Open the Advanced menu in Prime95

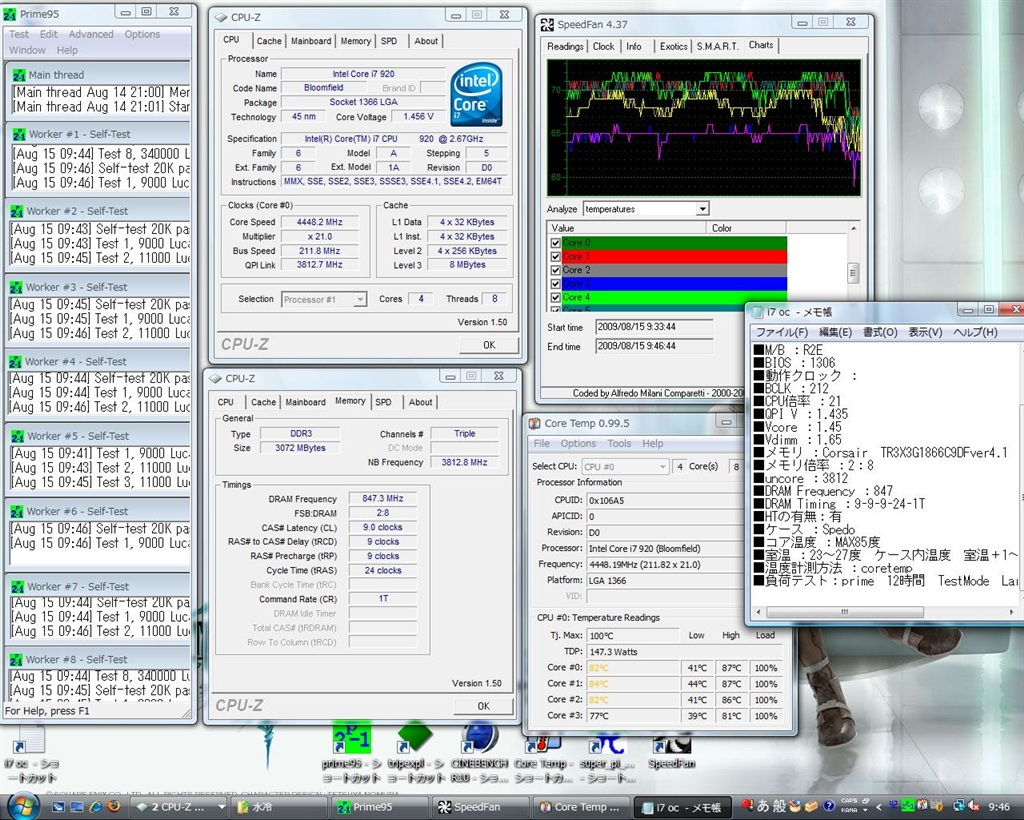[91, 34]
